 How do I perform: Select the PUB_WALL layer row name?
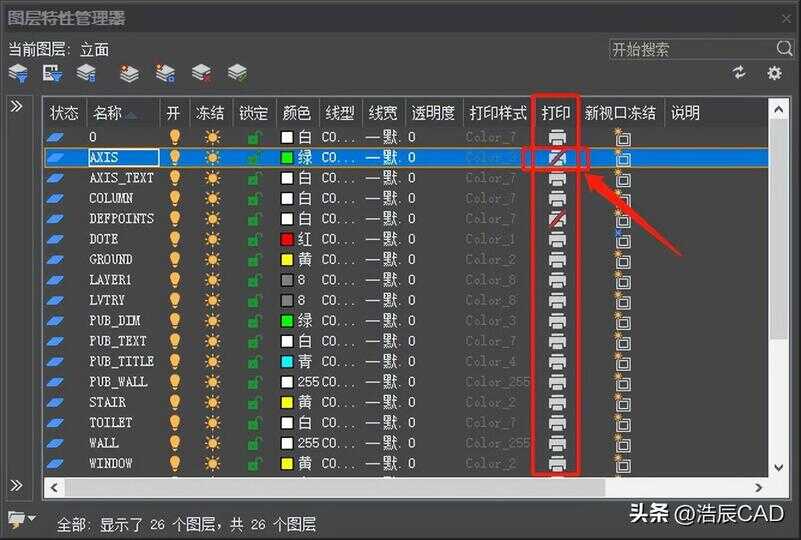coord(118,382)
